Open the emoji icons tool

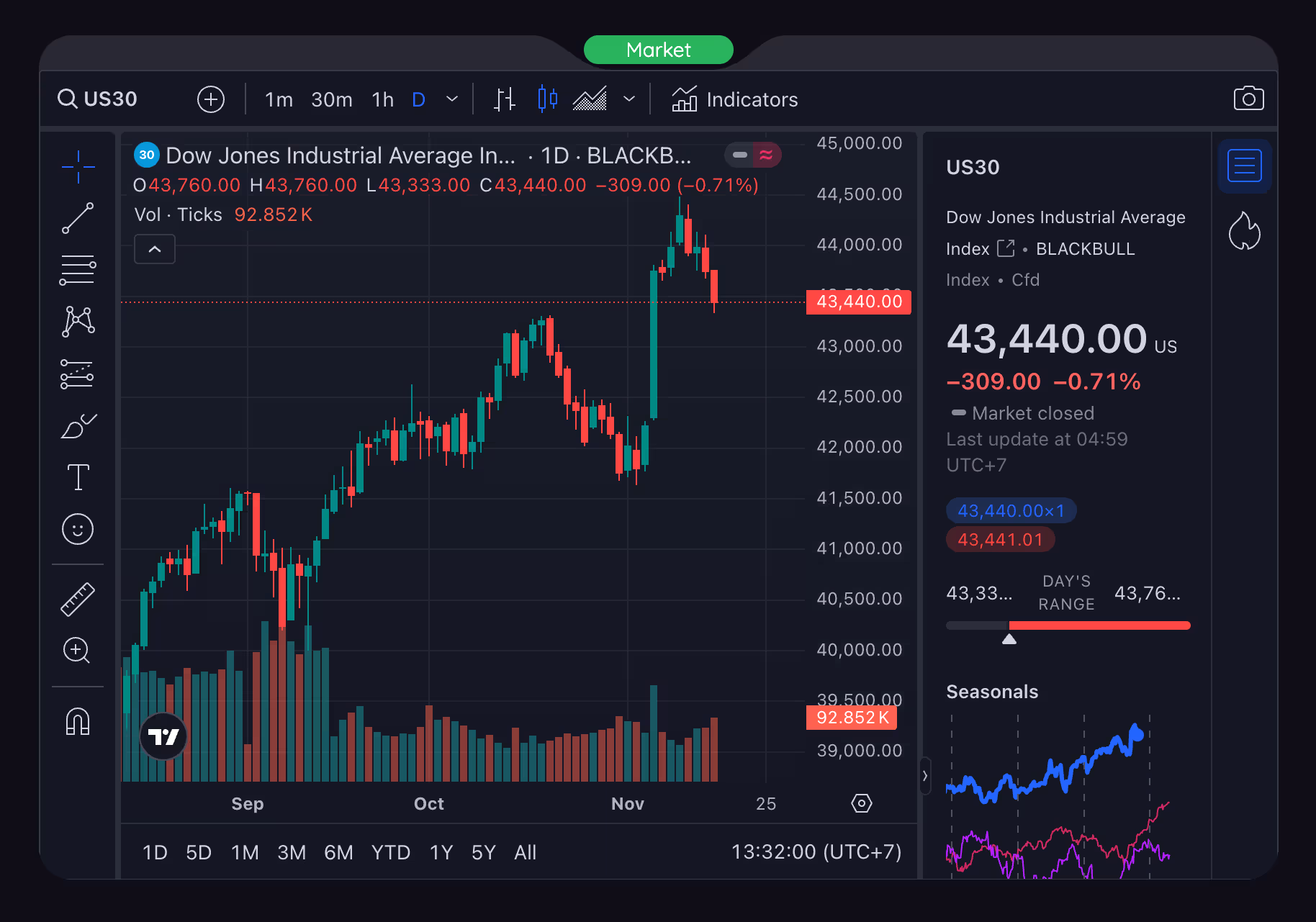coord(78,529)
